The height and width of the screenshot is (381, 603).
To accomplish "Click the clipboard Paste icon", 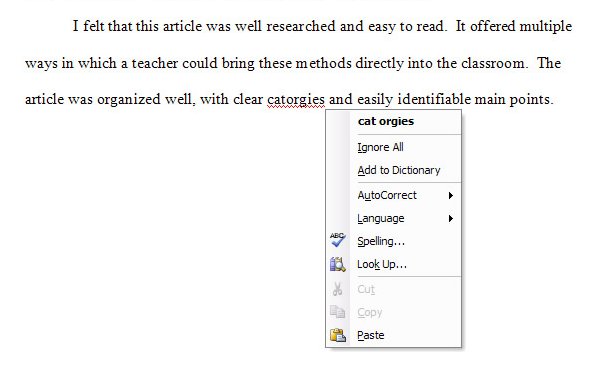I will [x=338, y=335].
